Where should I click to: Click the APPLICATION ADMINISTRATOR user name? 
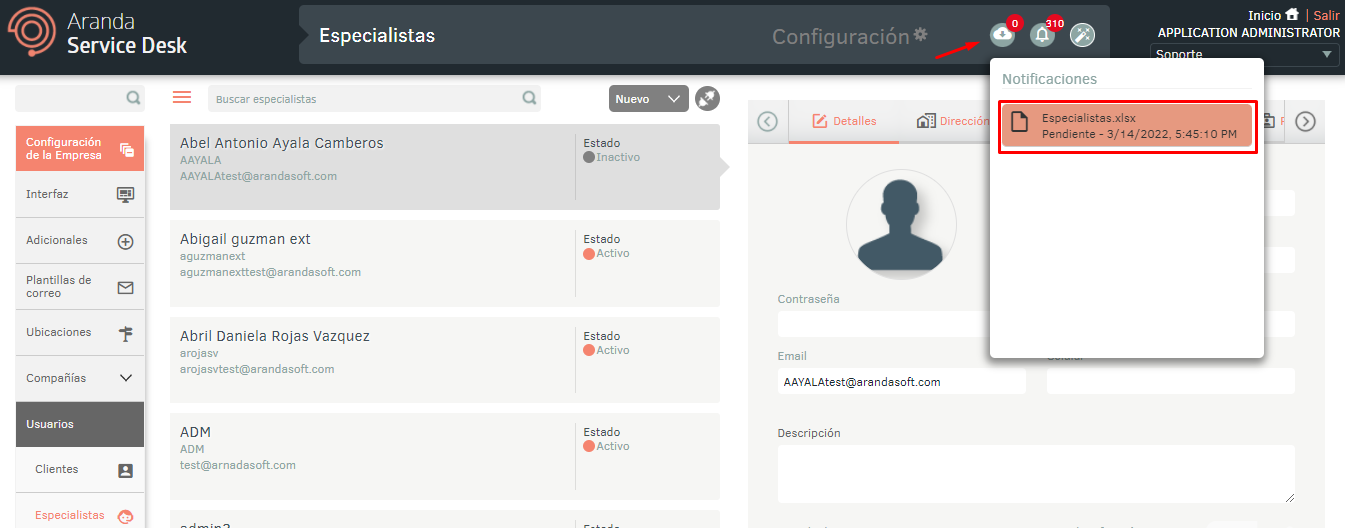tap(1249, 33)
